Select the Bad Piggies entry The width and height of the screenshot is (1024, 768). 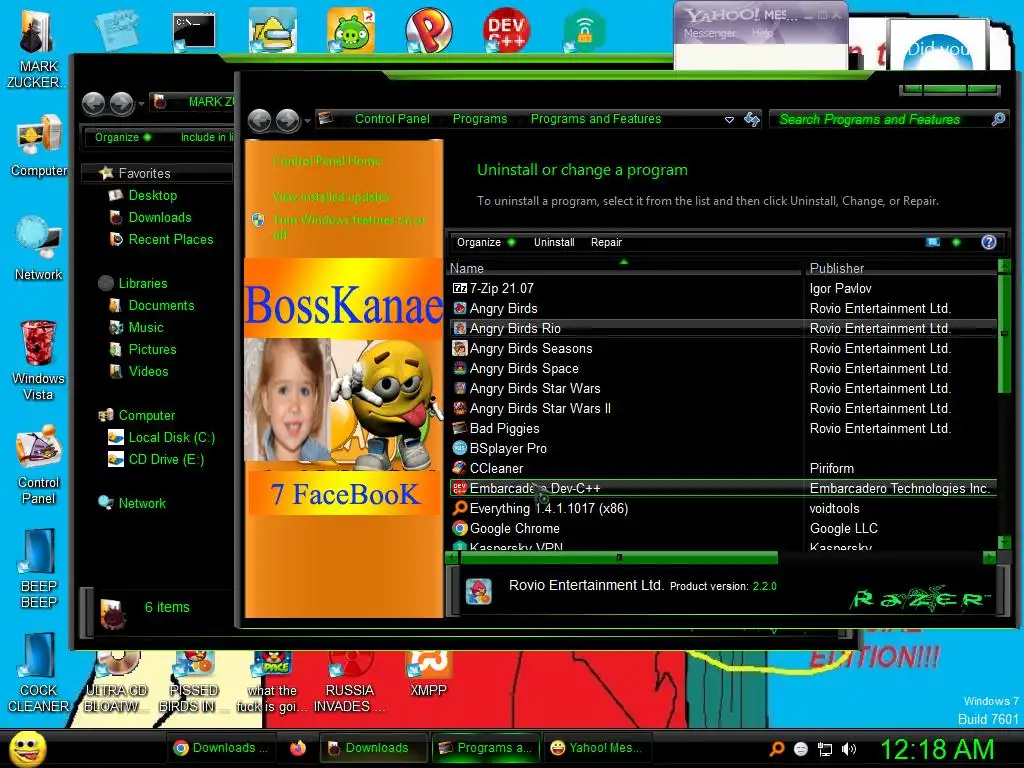723,428
